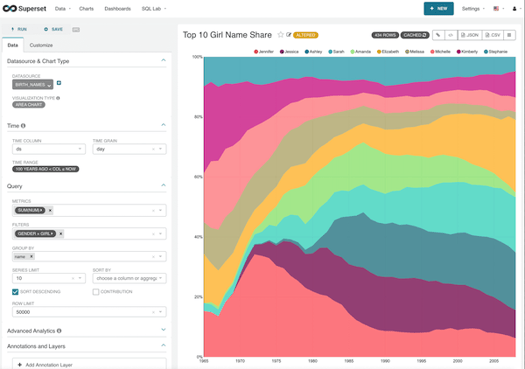Open the hamburger menu icon beside CSV
The height and width of the screenshot is (369, 525).
point(509,35)
